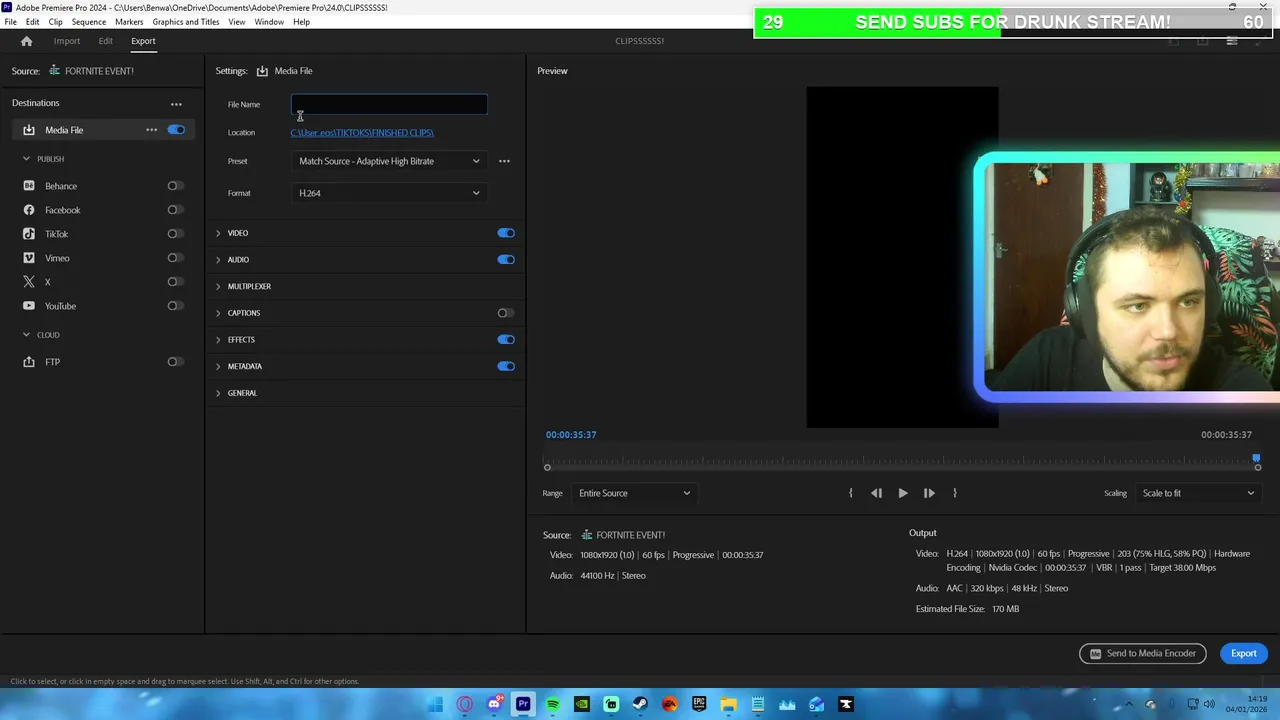
Task: Click the YouTube destination icon
Action: (x=29, y=306)
